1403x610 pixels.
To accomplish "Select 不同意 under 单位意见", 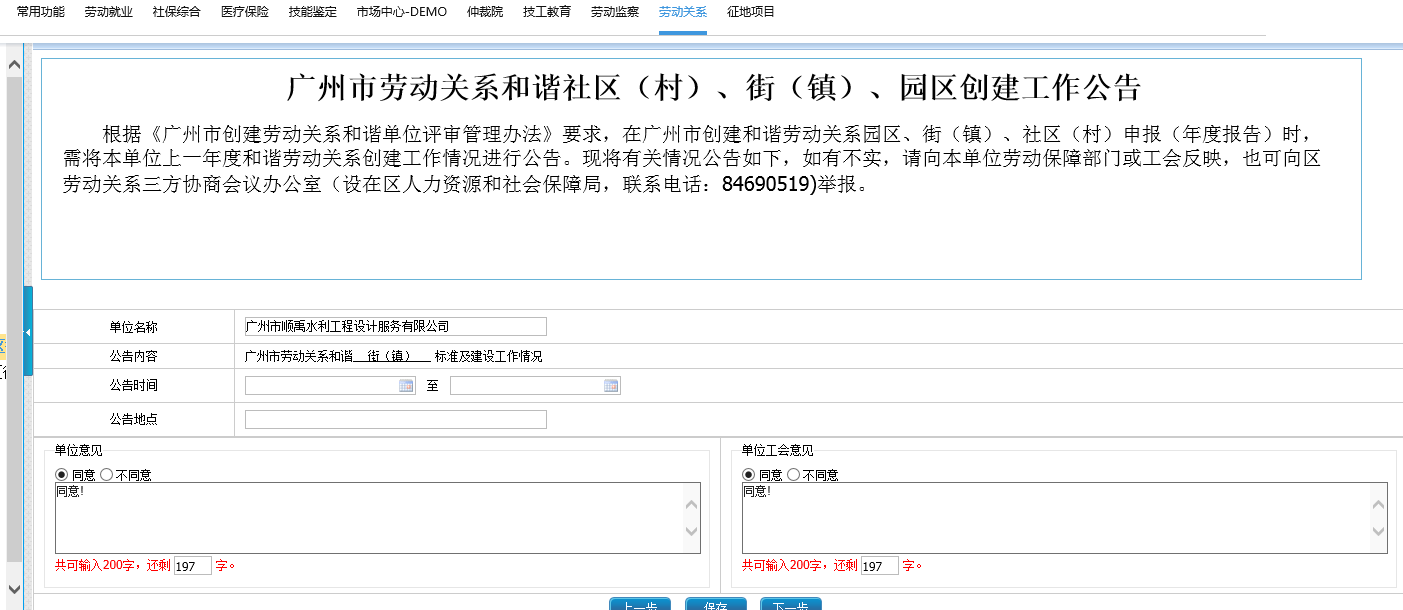I will [x=106, y=475].
